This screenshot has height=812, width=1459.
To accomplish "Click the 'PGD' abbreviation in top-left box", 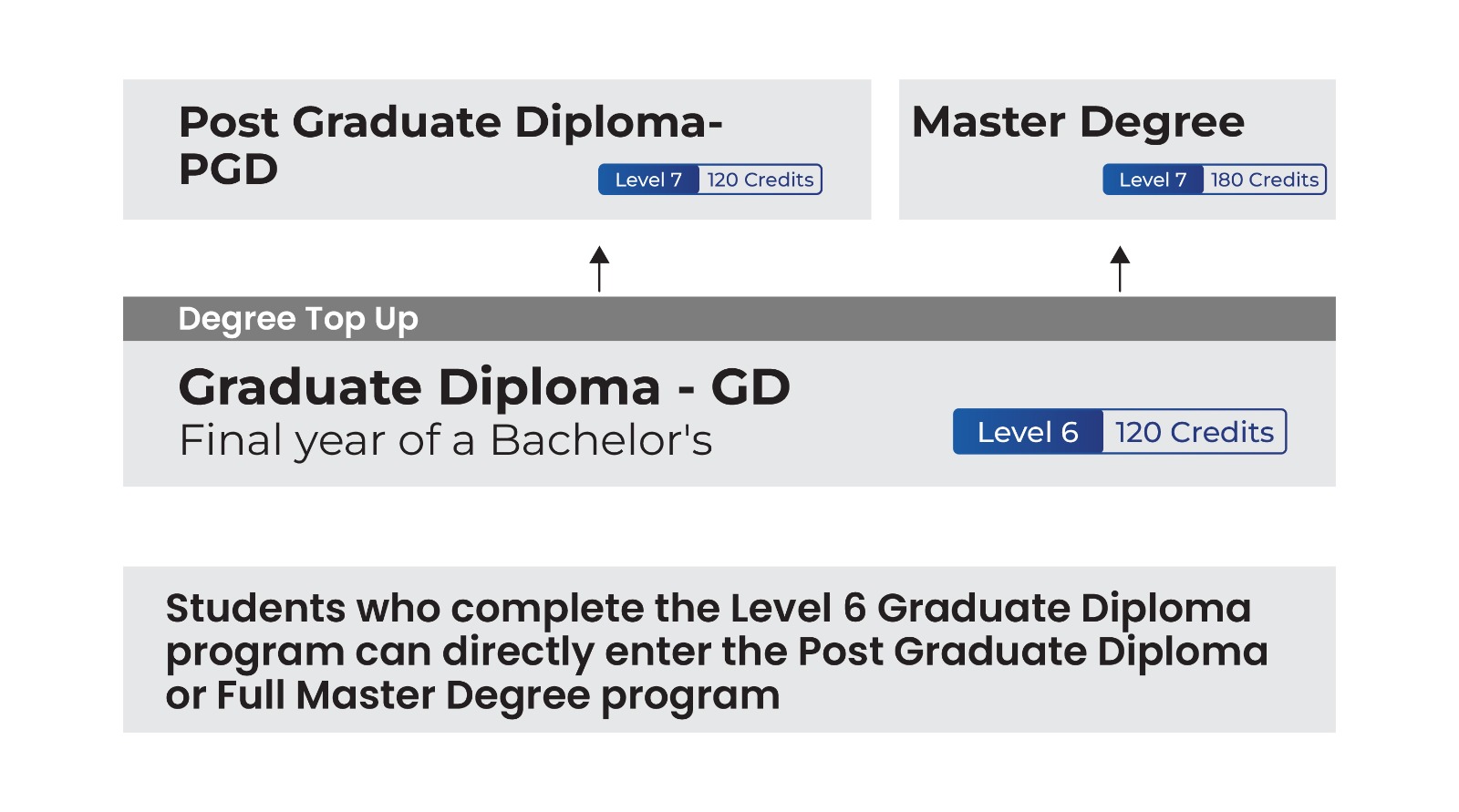I will pos(228,170).
